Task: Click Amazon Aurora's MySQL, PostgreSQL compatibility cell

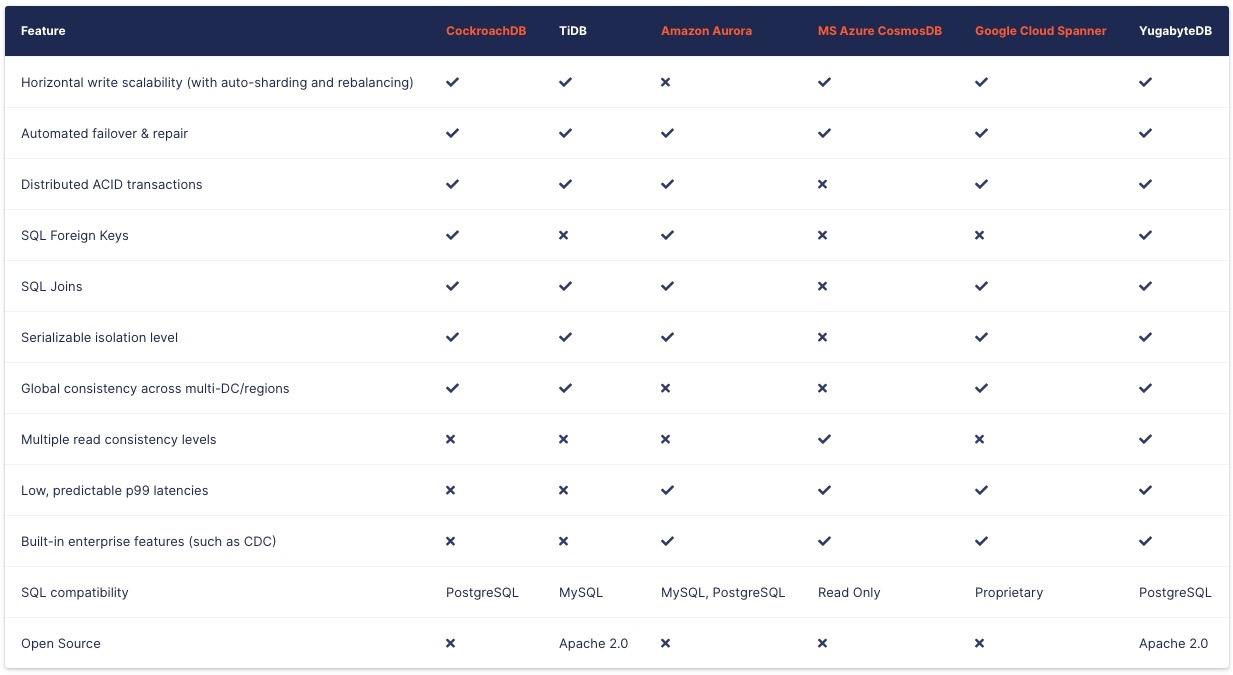Action: pyautogui.click(x=722, y=592)
